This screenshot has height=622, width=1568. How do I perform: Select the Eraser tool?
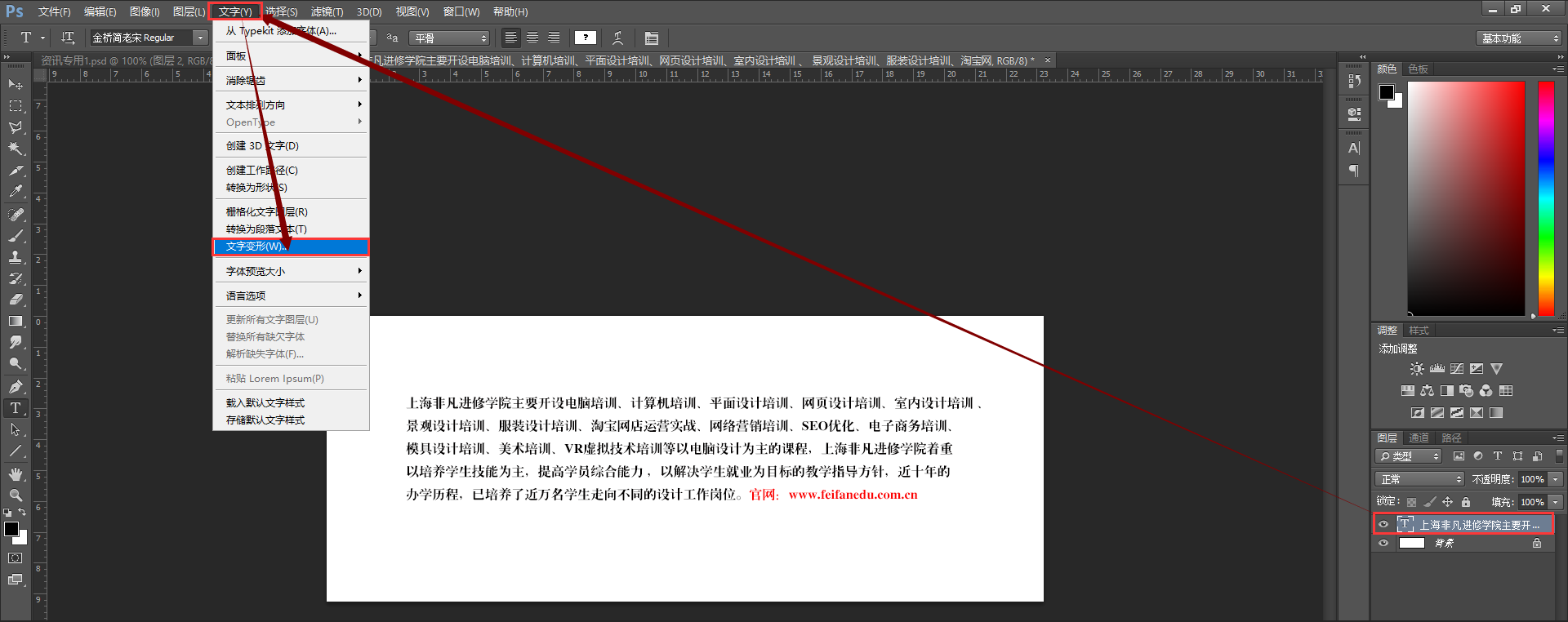[16, 300]
